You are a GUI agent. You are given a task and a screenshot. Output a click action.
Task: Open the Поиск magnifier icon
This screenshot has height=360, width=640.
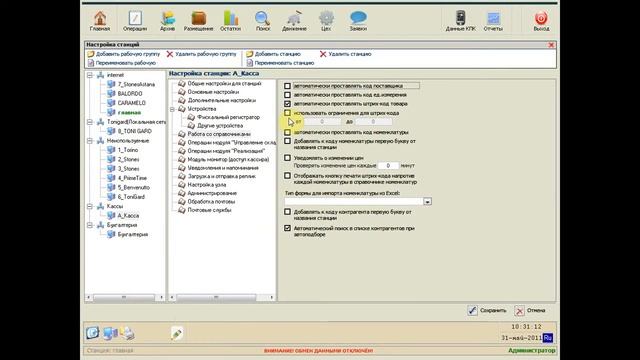click(262, 21)
